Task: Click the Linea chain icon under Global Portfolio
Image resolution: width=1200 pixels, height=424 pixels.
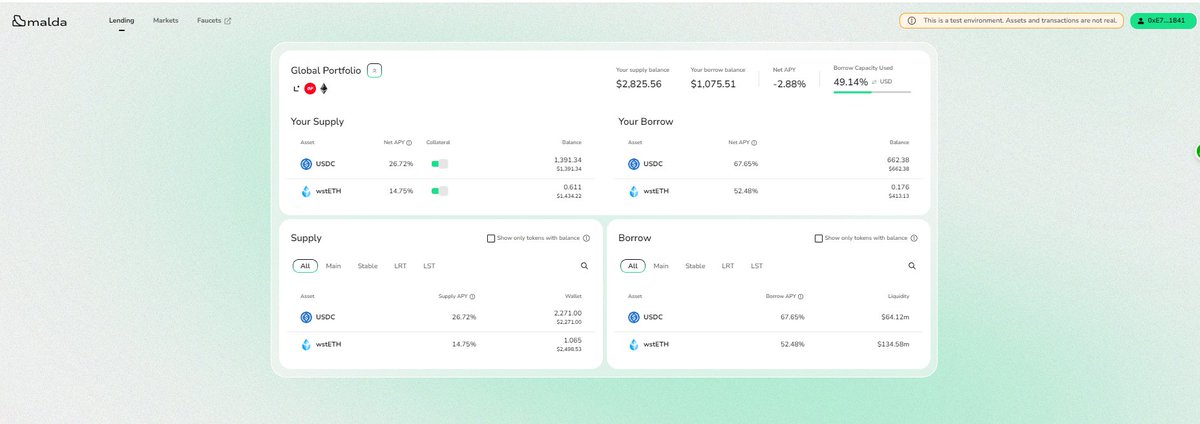Action: (x=296, y=88)
